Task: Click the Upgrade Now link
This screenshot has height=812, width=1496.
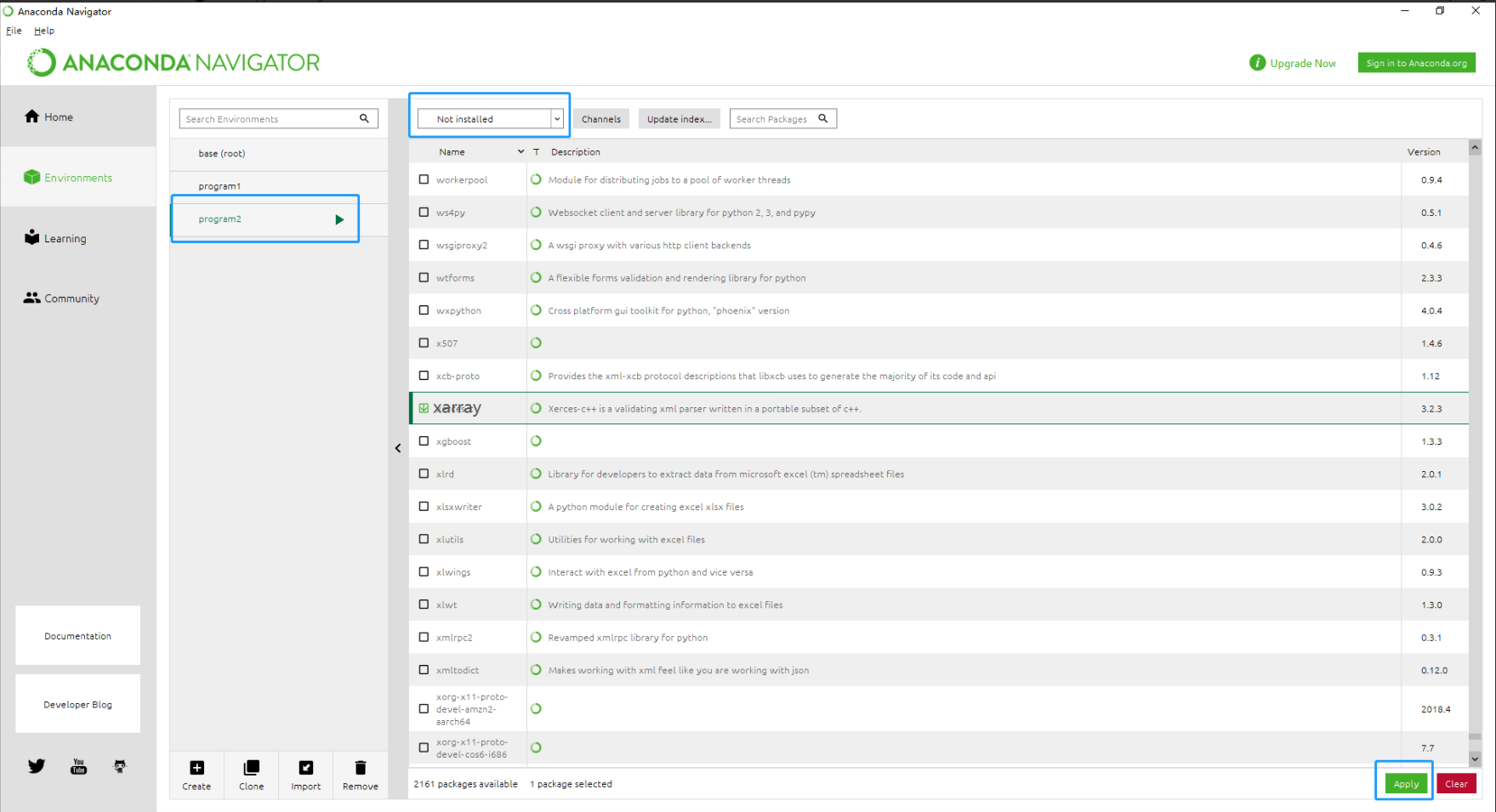Action: pos(1303,64)
